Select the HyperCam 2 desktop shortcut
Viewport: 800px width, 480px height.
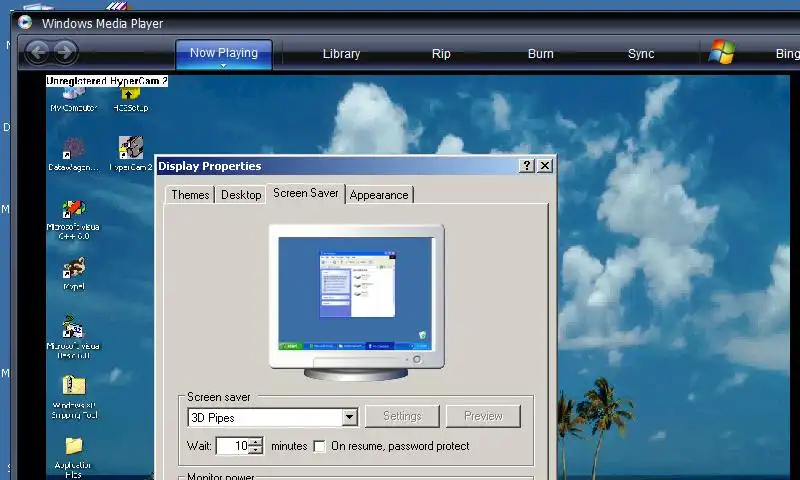click(131, 153)
